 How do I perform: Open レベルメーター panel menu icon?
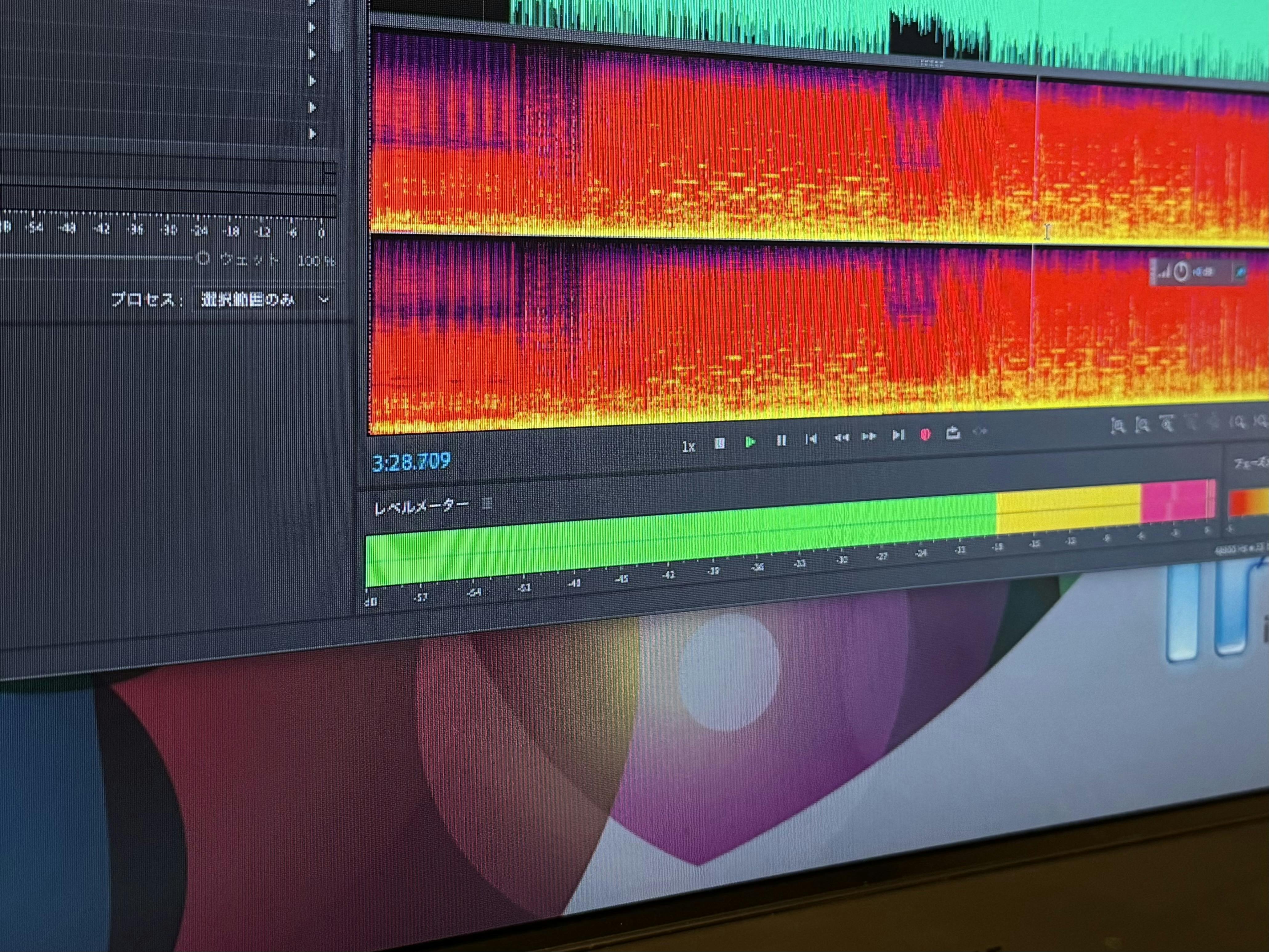pos(487,504)
